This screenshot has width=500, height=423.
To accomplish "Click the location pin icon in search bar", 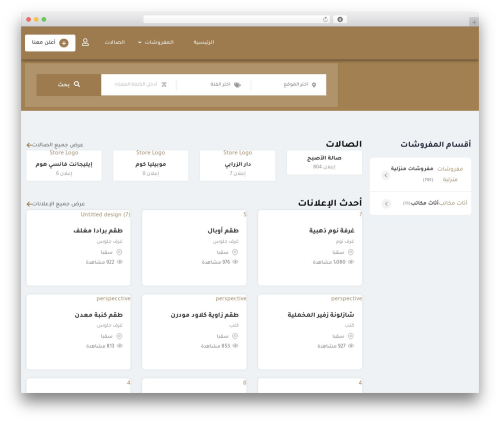I will 314,85.
